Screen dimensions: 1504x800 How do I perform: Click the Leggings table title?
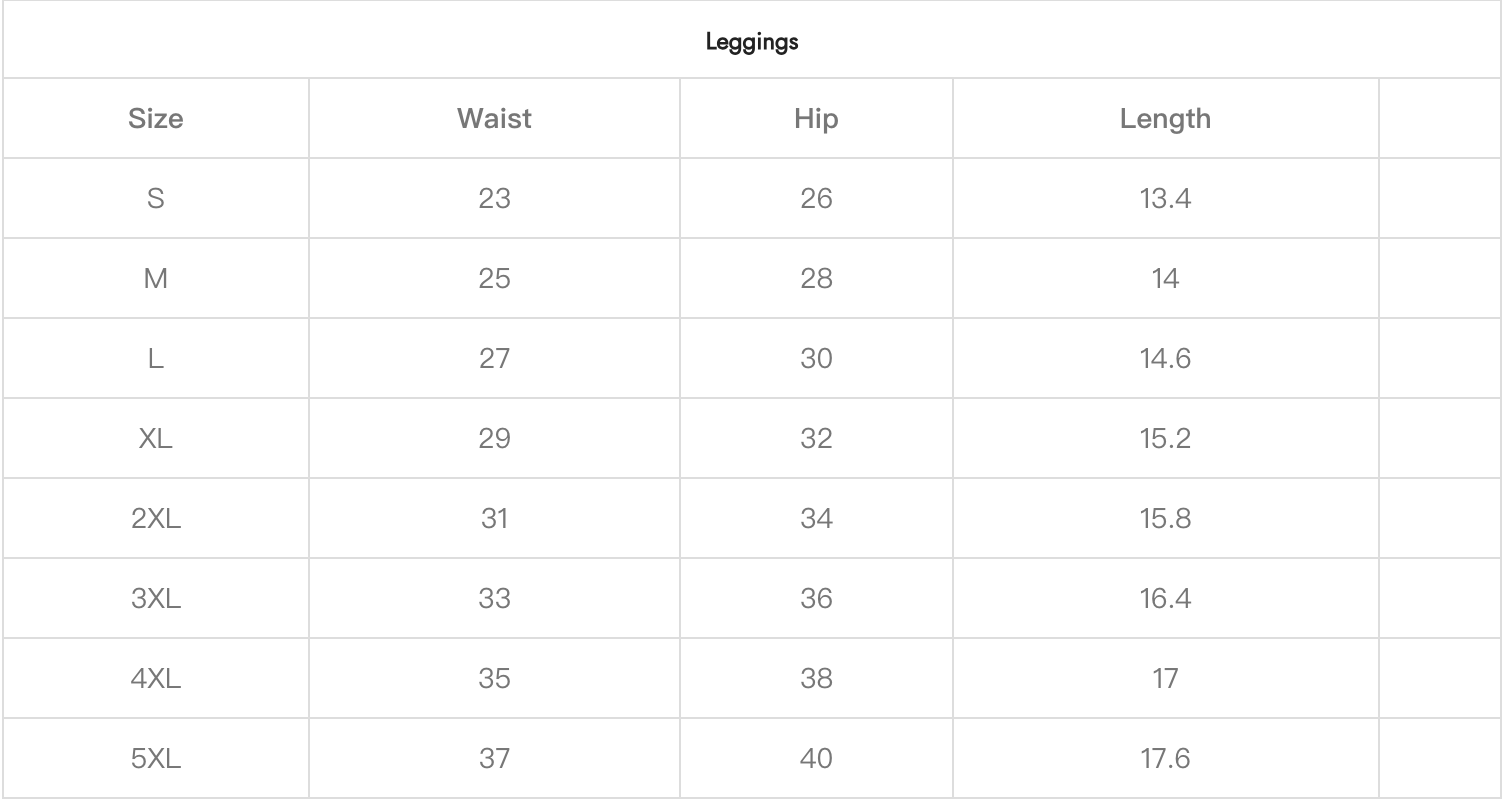(x=752, y=43)
